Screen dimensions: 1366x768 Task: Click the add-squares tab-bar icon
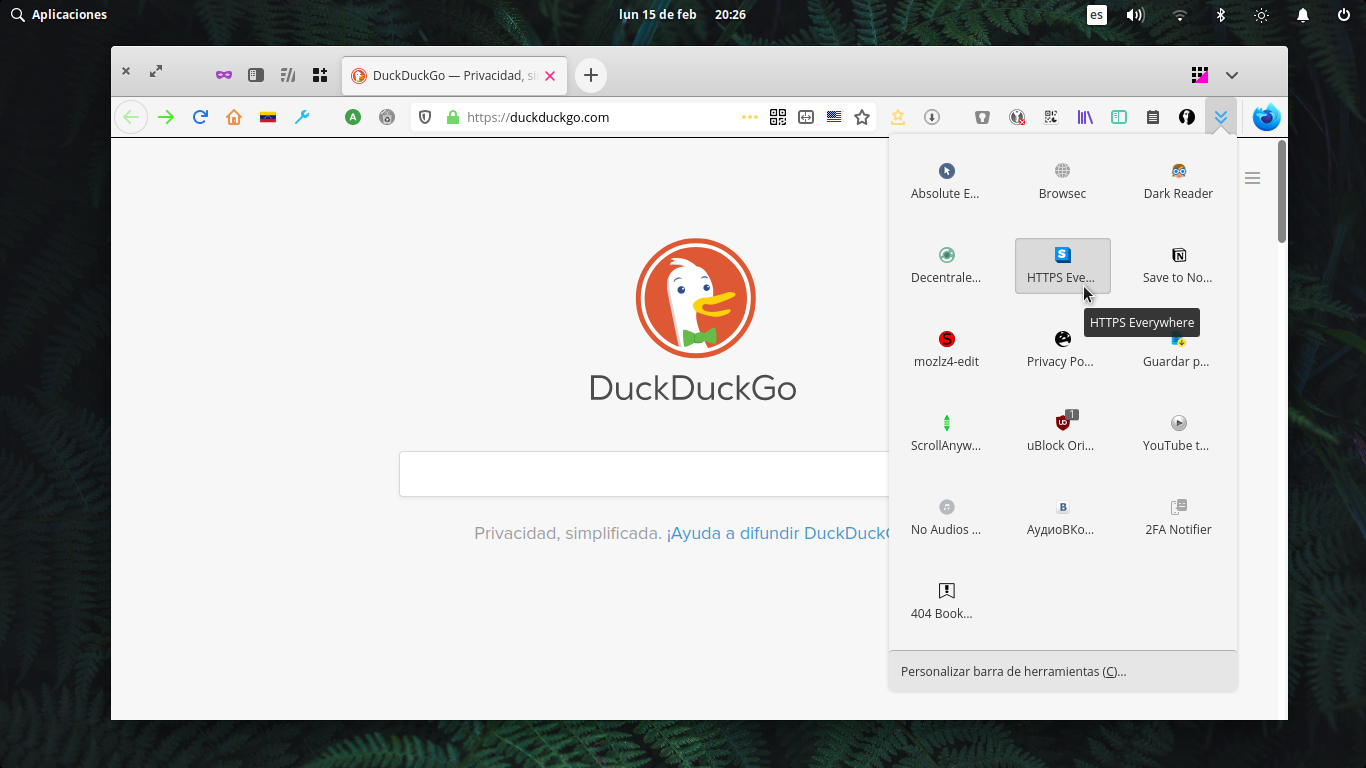coord(320,75)
